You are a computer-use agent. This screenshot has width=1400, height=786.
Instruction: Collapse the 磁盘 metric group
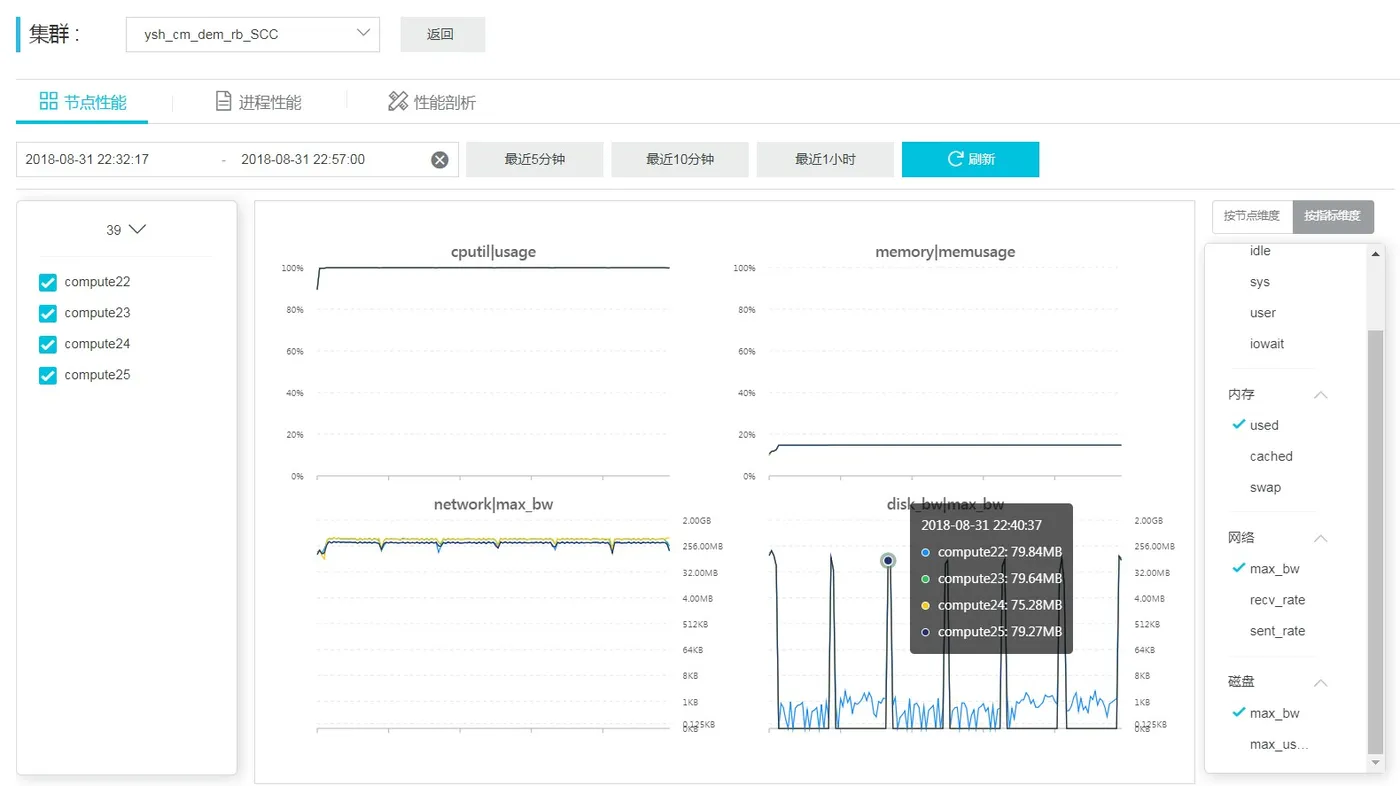pos(1320,682)
